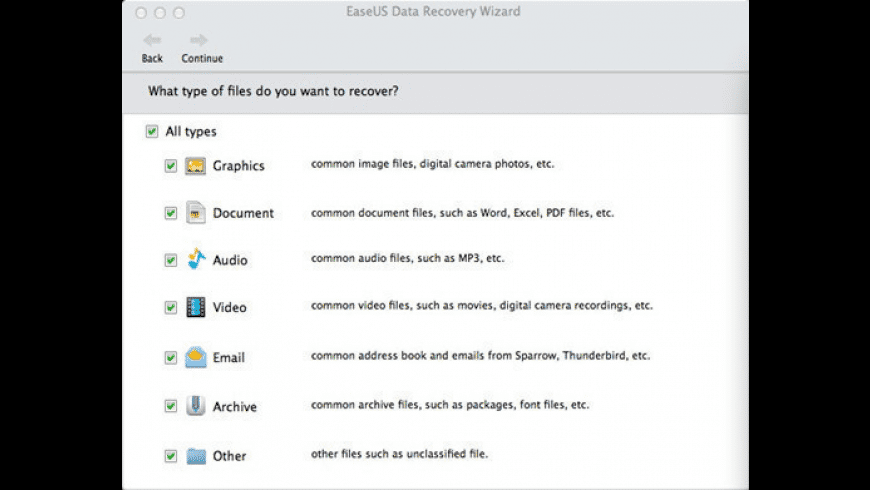Image resolution: width=870 pixels, height=490 pixels.
Task: Click the Email envelope icon
Action: [195, 357]
